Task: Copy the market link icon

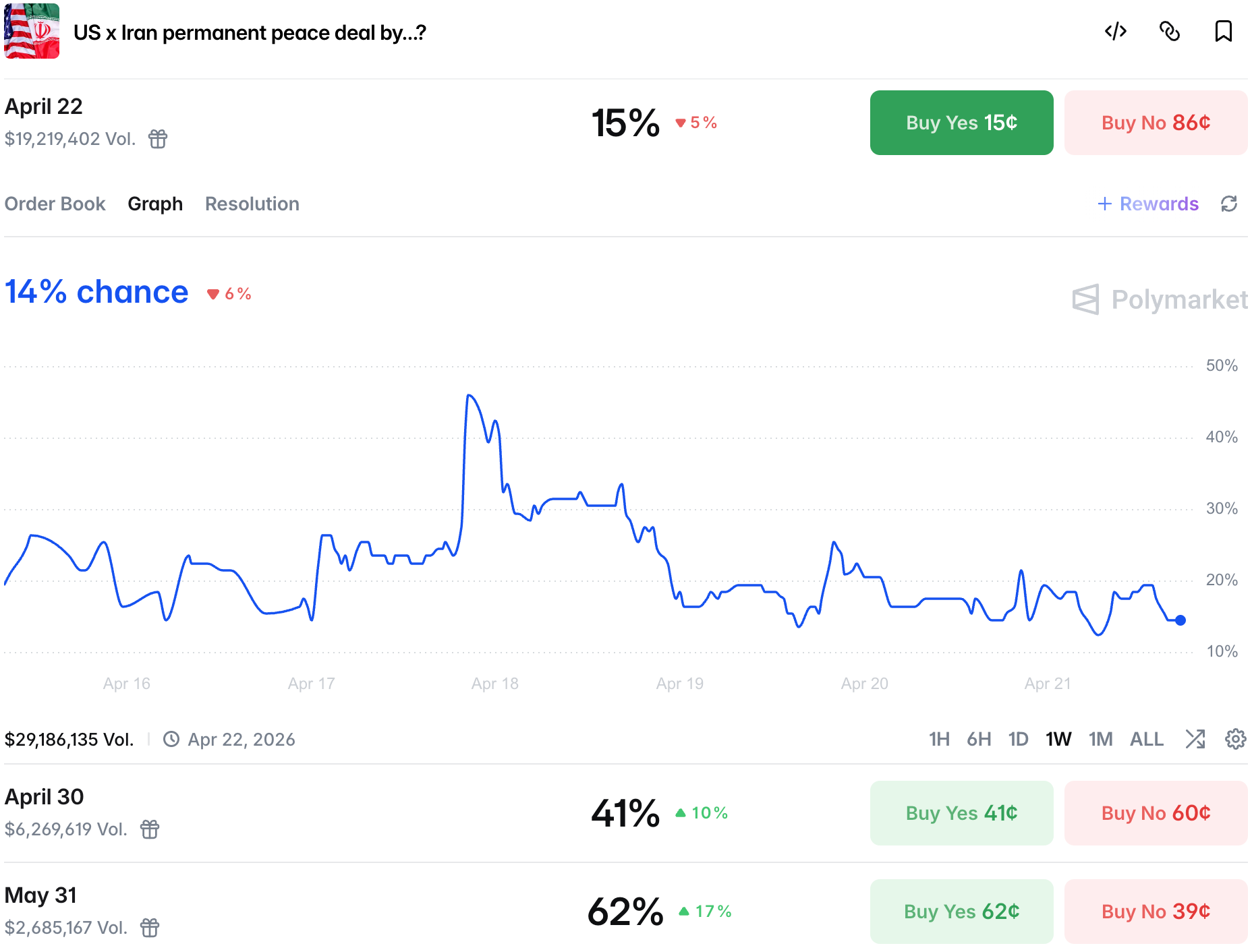Action: tap(1169, 32)
